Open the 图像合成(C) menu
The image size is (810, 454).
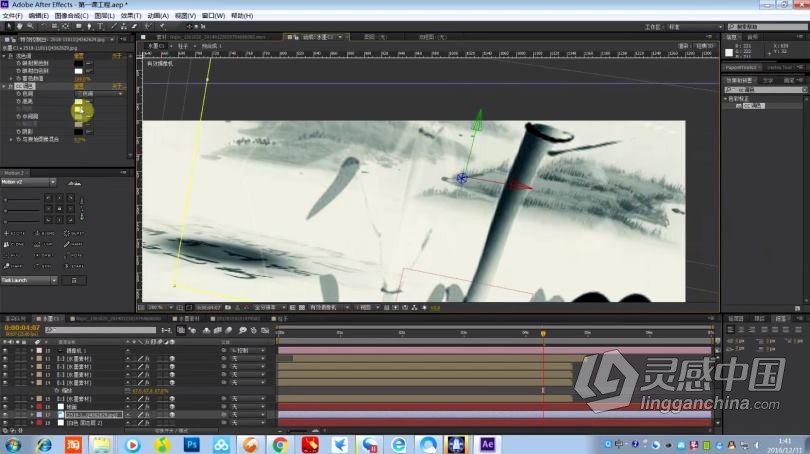pos(71,16)
